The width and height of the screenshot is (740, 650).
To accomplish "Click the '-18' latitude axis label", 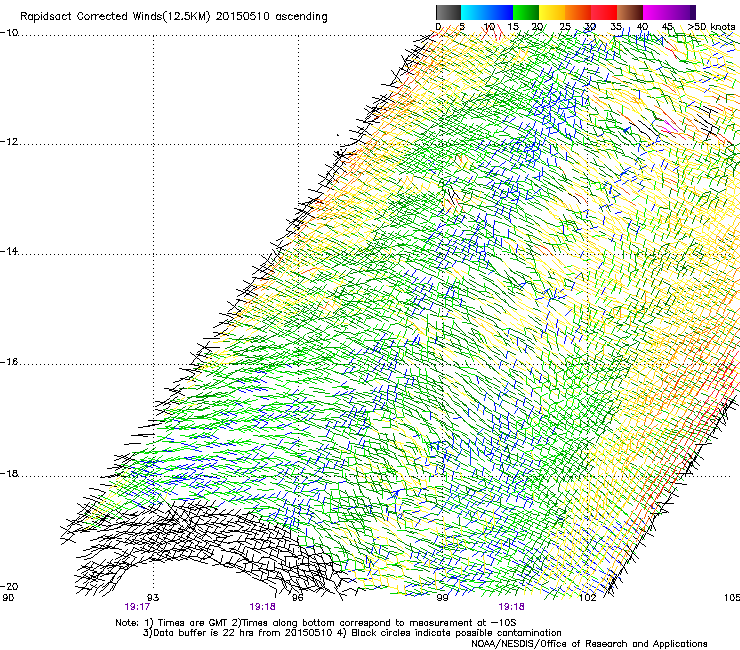I will (x=9, y=473).
